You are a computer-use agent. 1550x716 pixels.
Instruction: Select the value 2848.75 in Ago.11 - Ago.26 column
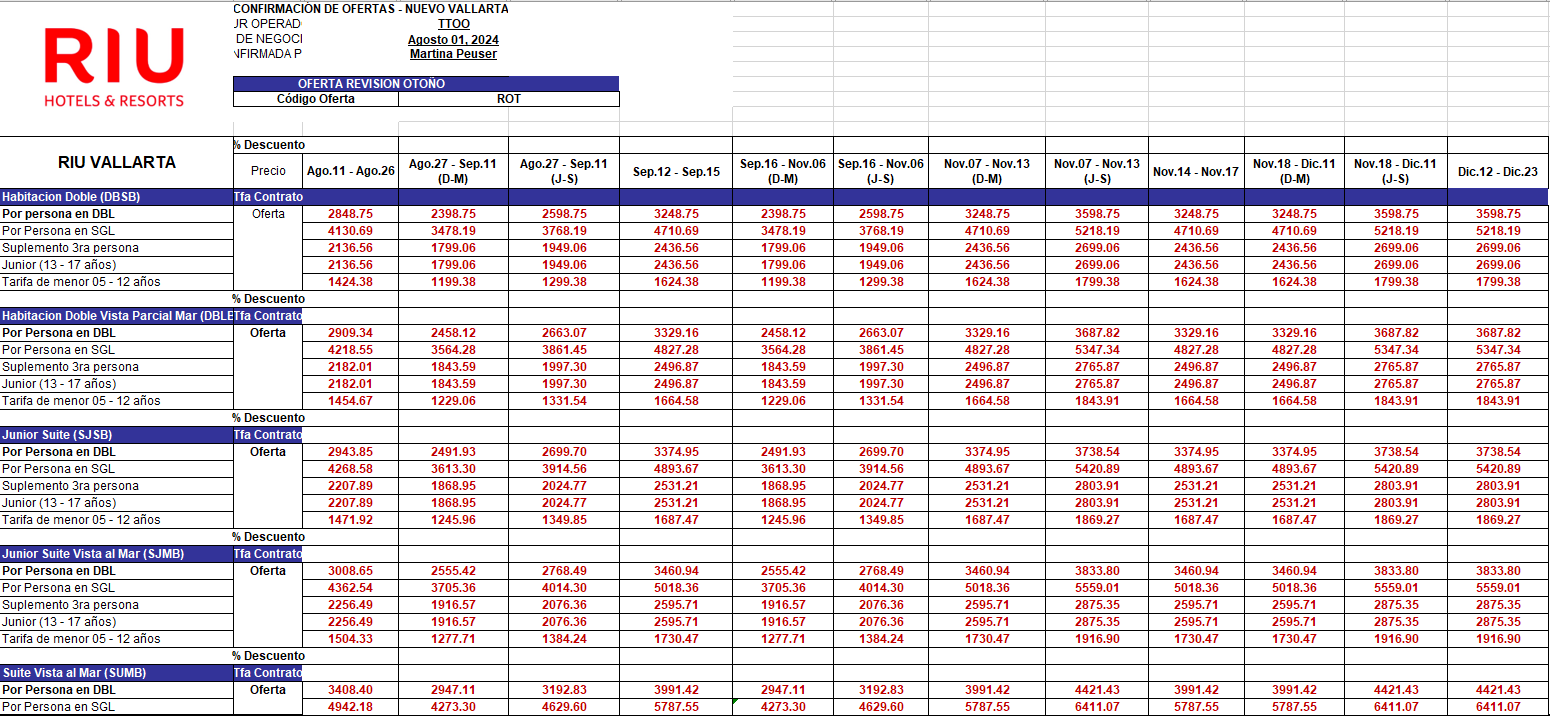pyautogui.click(x=350, y=214)
